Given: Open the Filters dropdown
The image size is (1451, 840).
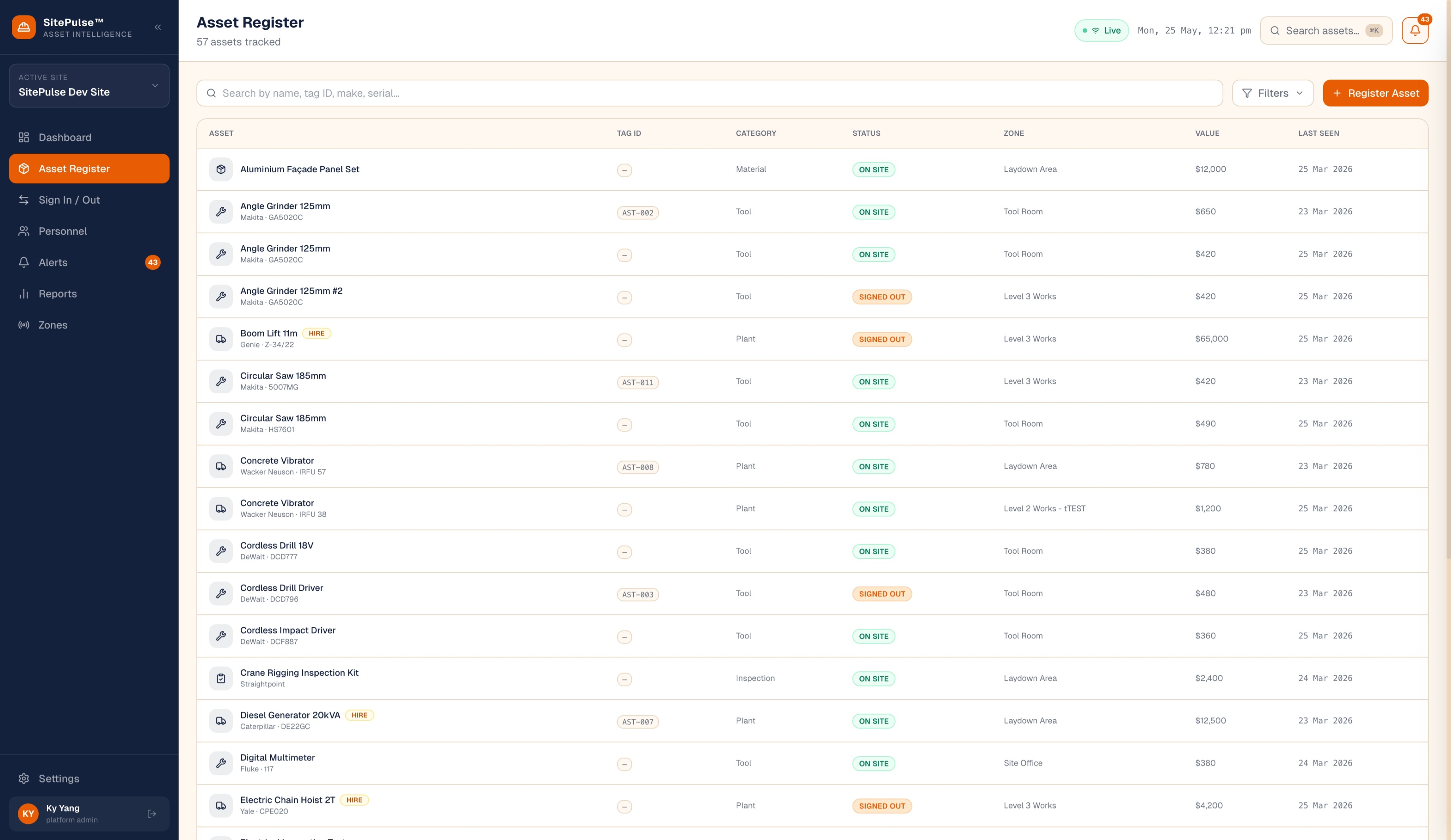Looking at the screenshot, I should pos(1272,93).
